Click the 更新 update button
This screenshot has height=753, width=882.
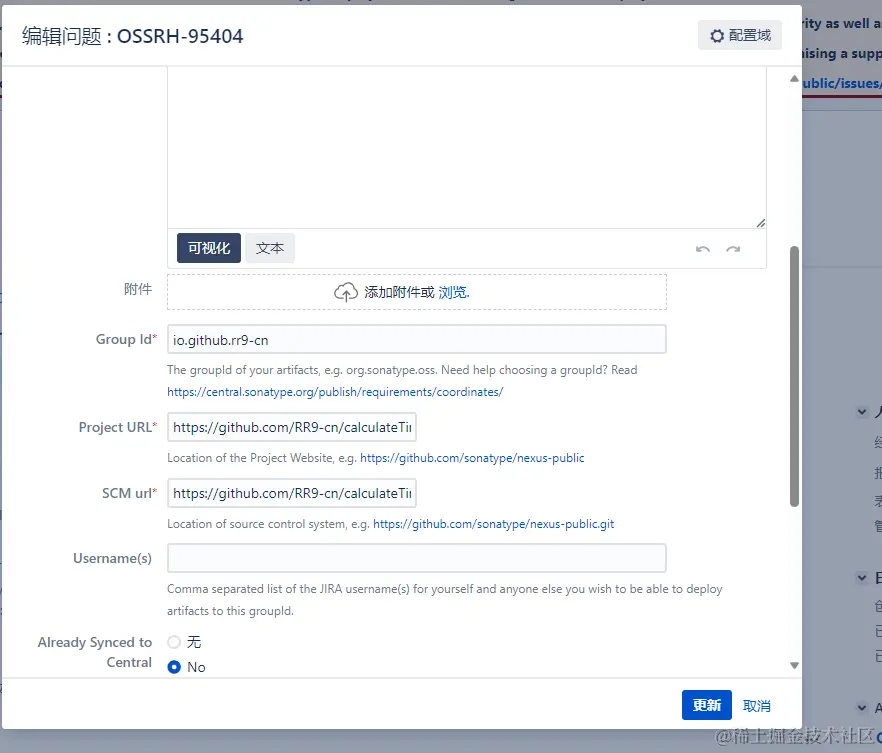tap(706, 705)
